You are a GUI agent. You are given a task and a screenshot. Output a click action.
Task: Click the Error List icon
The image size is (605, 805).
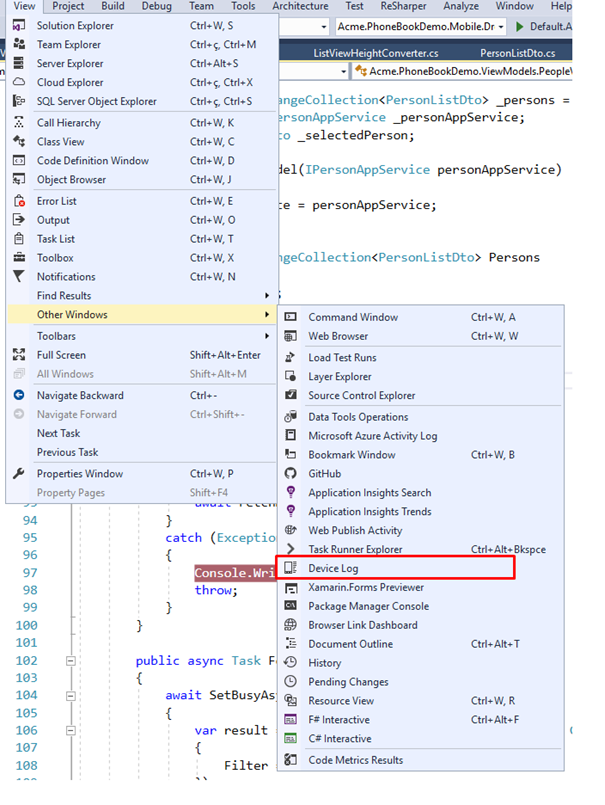tap(19, 201)
